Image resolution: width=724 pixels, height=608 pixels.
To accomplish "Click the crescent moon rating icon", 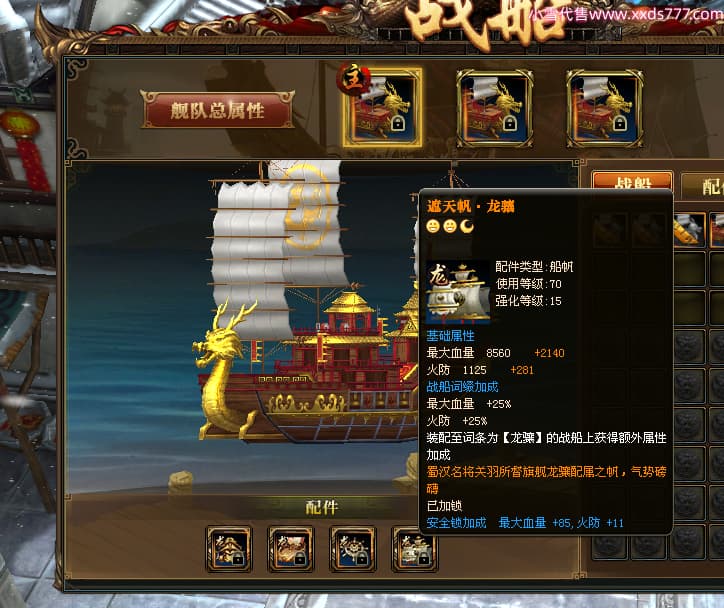I will point(467,226).
